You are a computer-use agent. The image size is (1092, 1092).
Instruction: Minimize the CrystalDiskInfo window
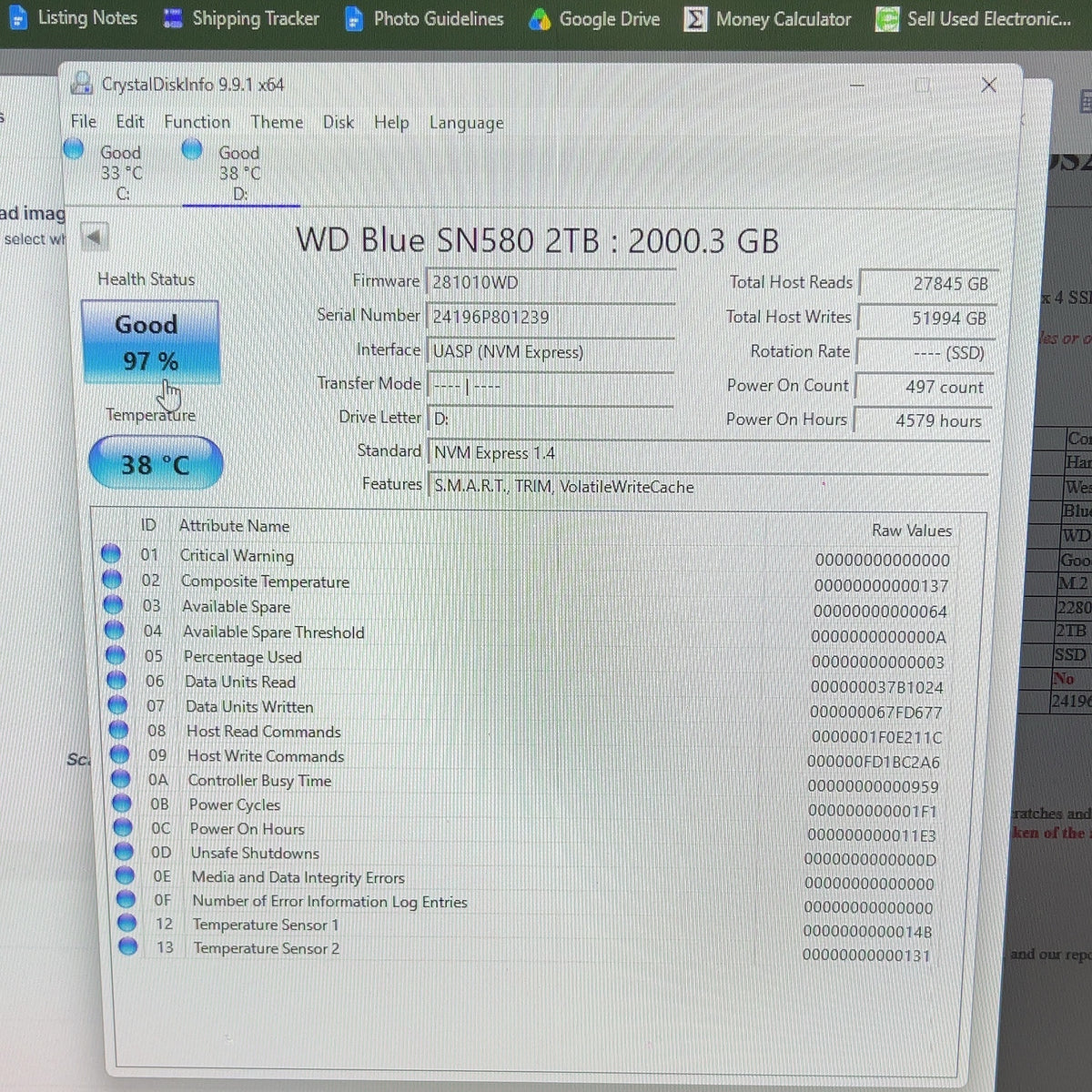coord(856,85)
